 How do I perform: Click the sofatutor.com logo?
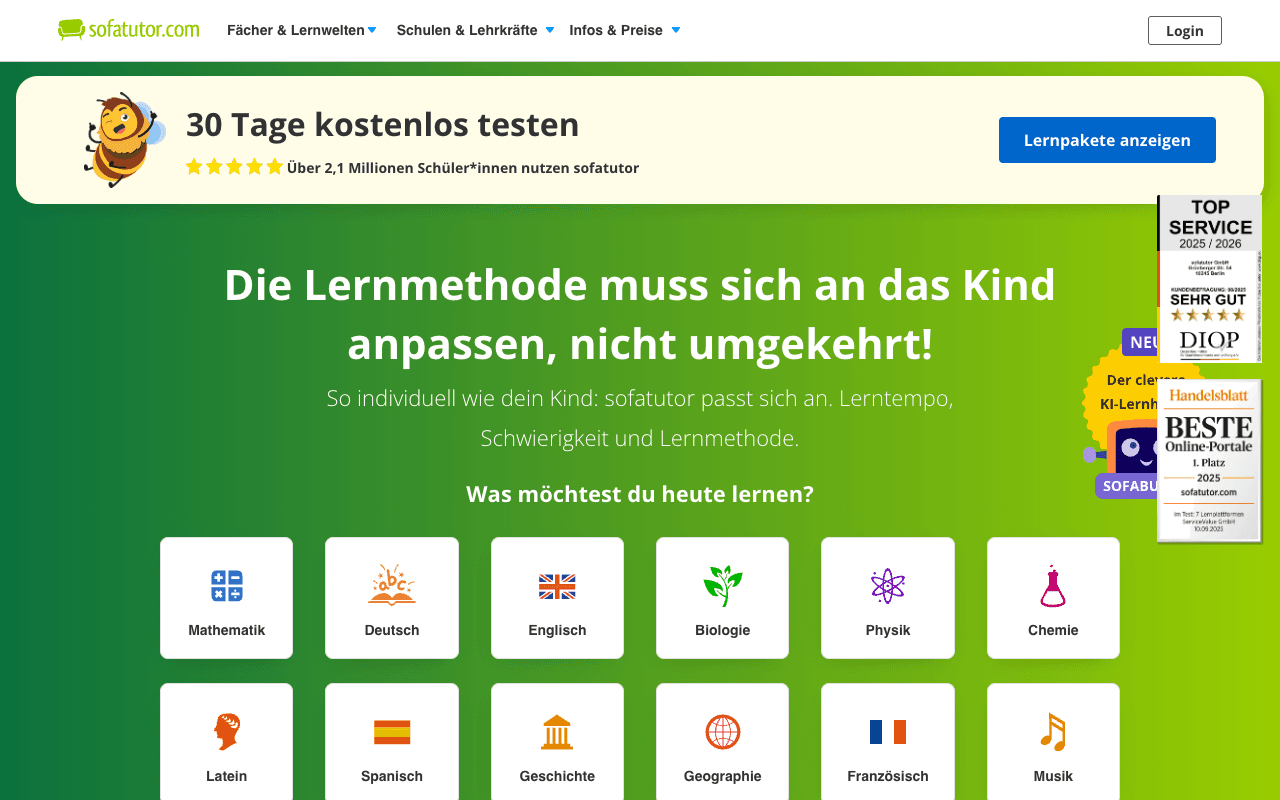[129, 30]
